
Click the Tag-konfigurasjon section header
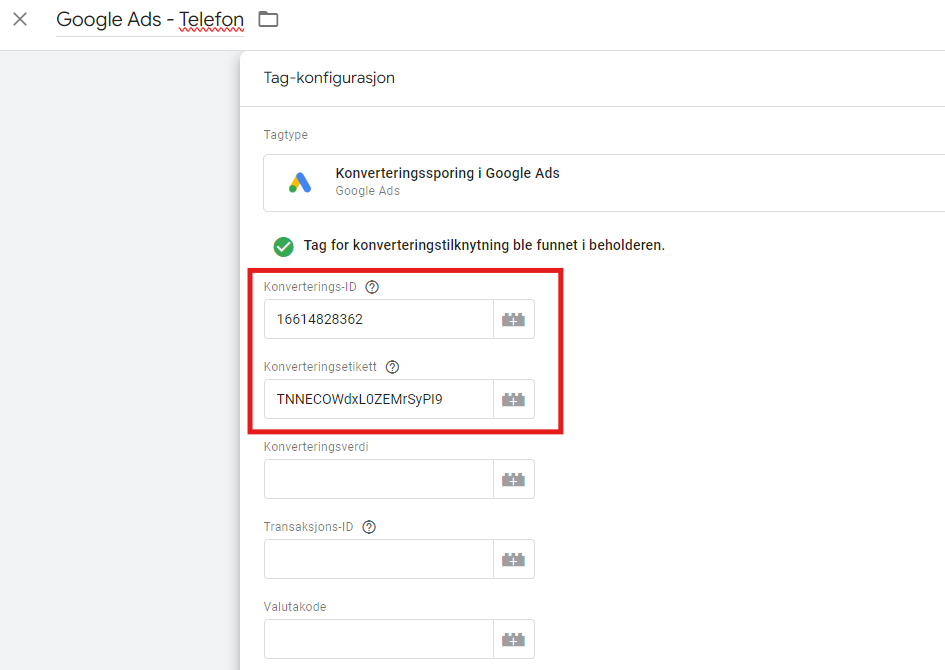tap(329, 77)
